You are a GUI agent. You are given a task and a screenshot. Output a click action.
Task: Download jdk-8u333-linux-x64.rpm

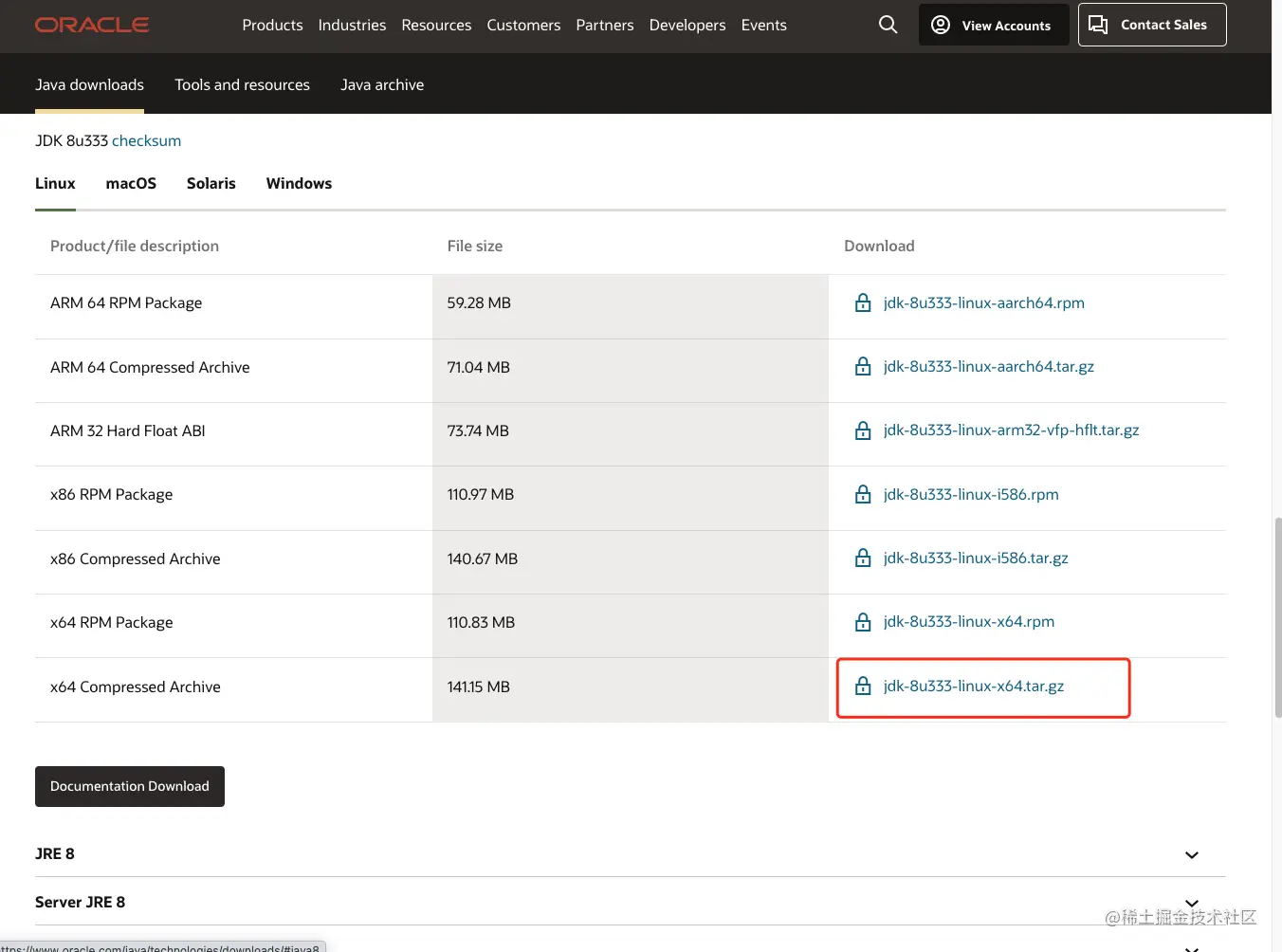coord(968,621)
